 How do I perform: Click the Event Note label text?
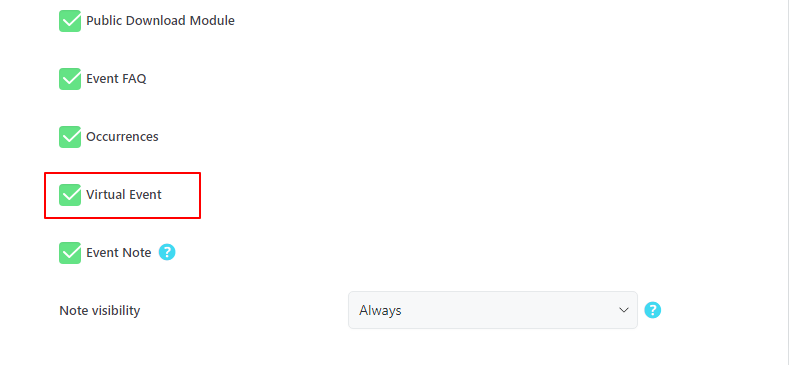coord(119,252)
